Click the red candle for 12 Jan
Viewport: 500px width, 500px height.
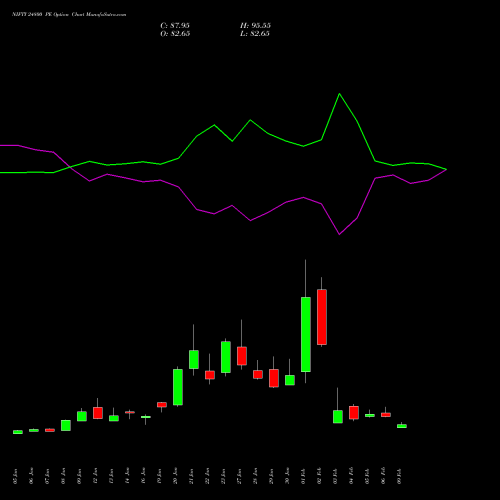98,413
